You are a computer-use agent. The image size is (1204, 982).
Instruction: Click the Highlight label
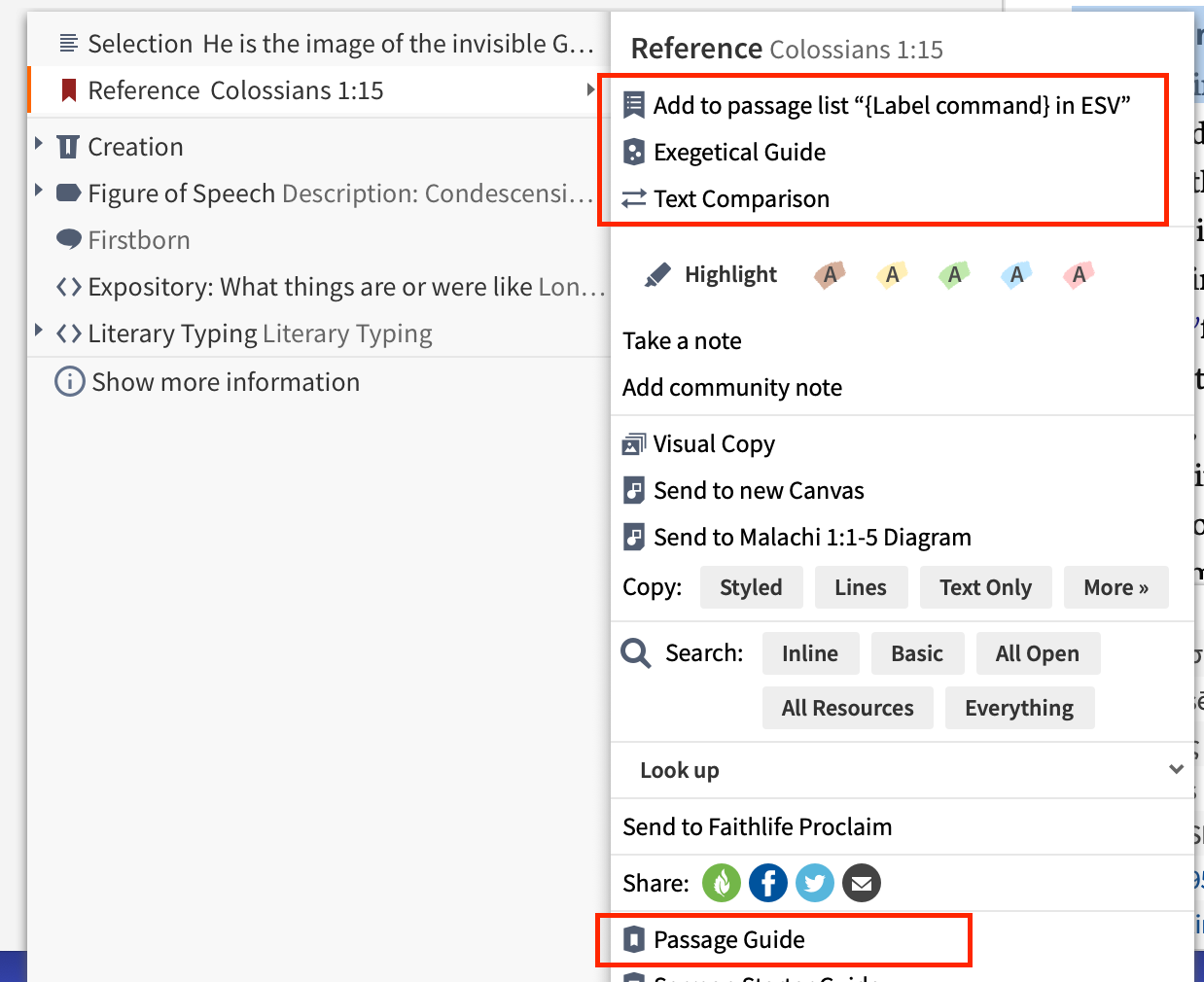[x=730, y=275]
